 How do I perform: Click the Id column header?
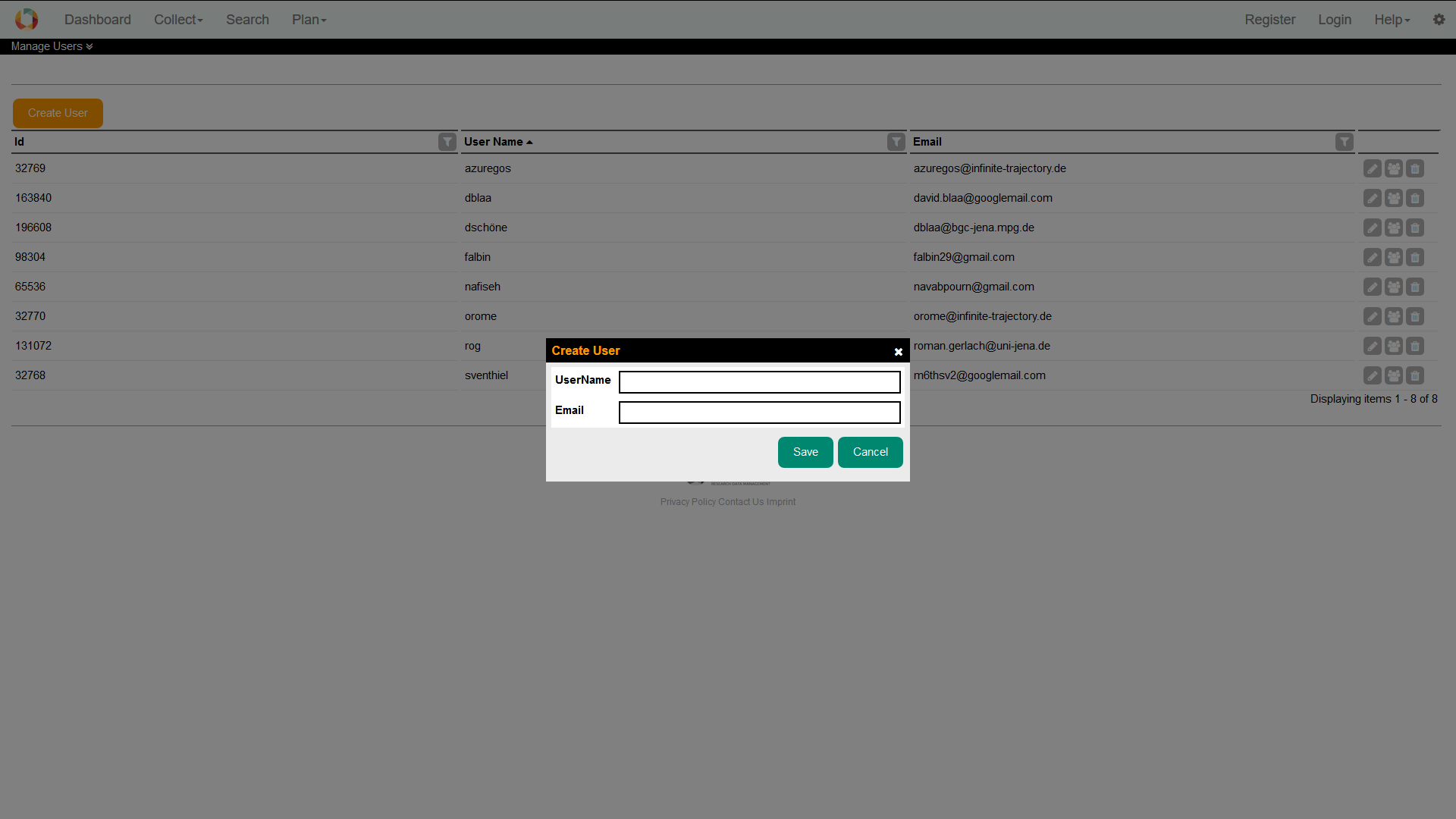19,142
